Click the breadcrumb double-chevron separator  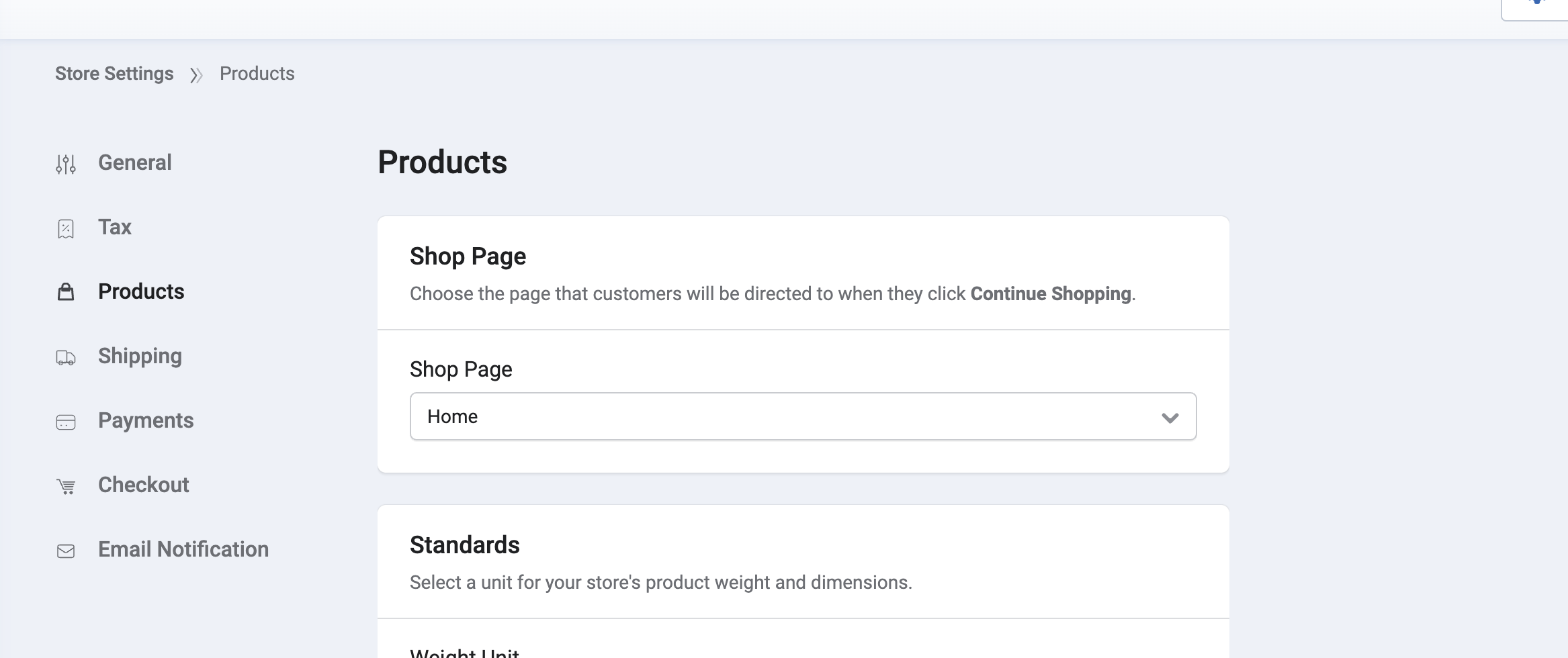coord(196,75)
